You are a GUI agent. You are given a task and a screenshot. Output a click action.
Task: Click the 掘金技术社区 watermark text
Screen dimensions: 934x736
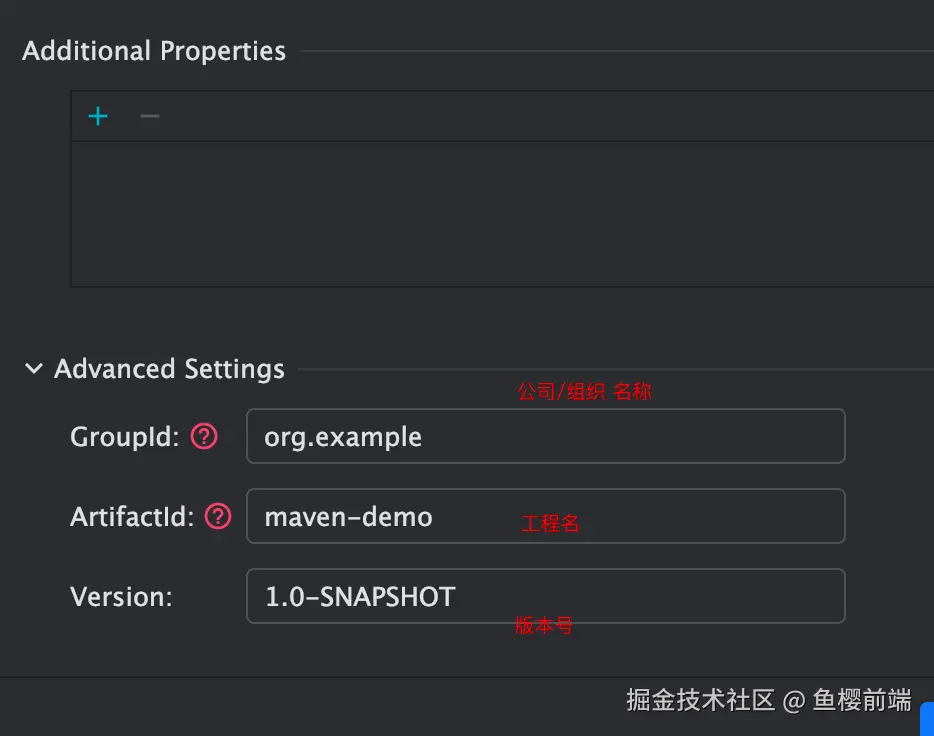(x=700, y=700)
